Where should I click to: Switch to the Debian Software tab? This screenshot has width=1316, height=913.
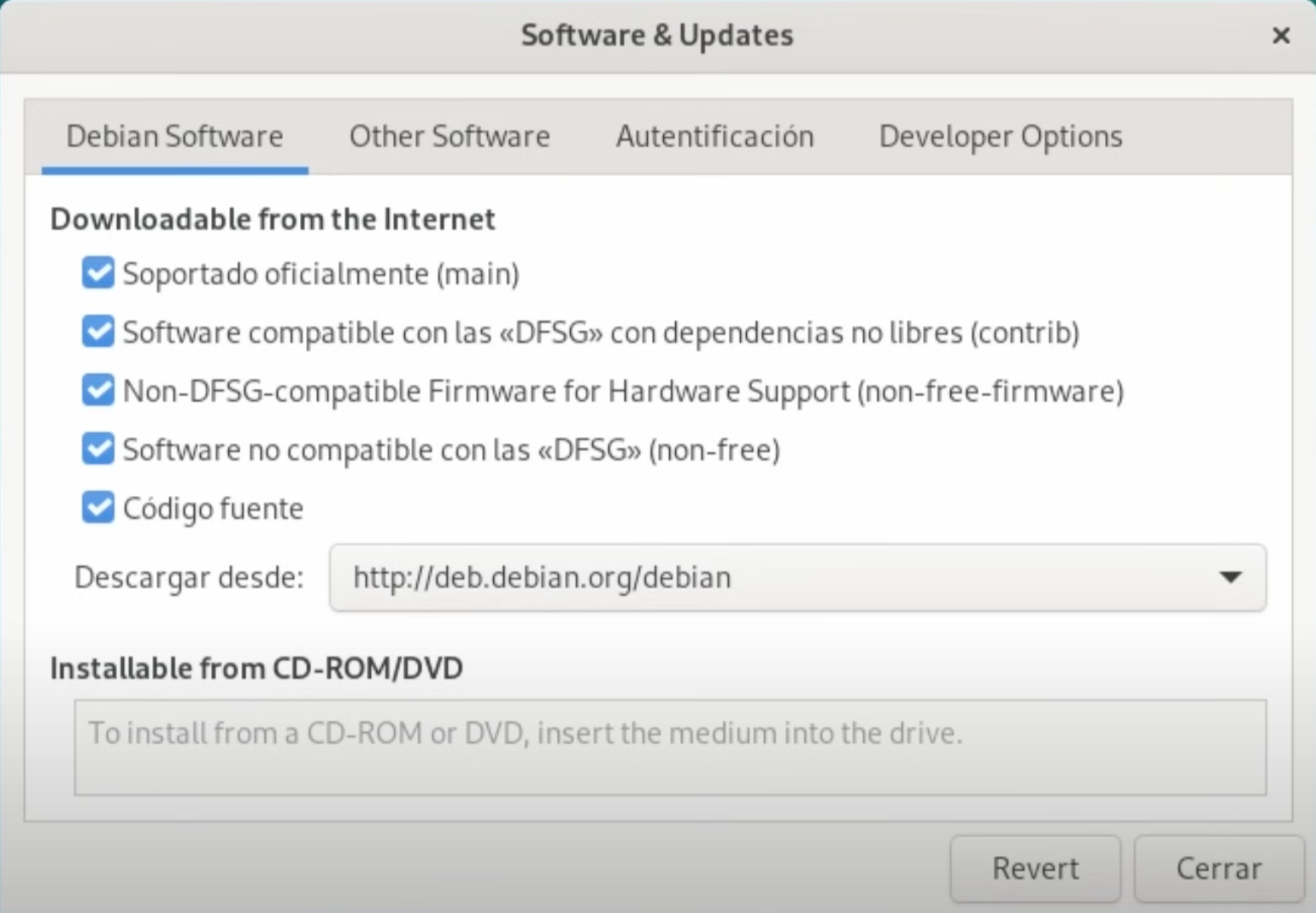[174, 137]
